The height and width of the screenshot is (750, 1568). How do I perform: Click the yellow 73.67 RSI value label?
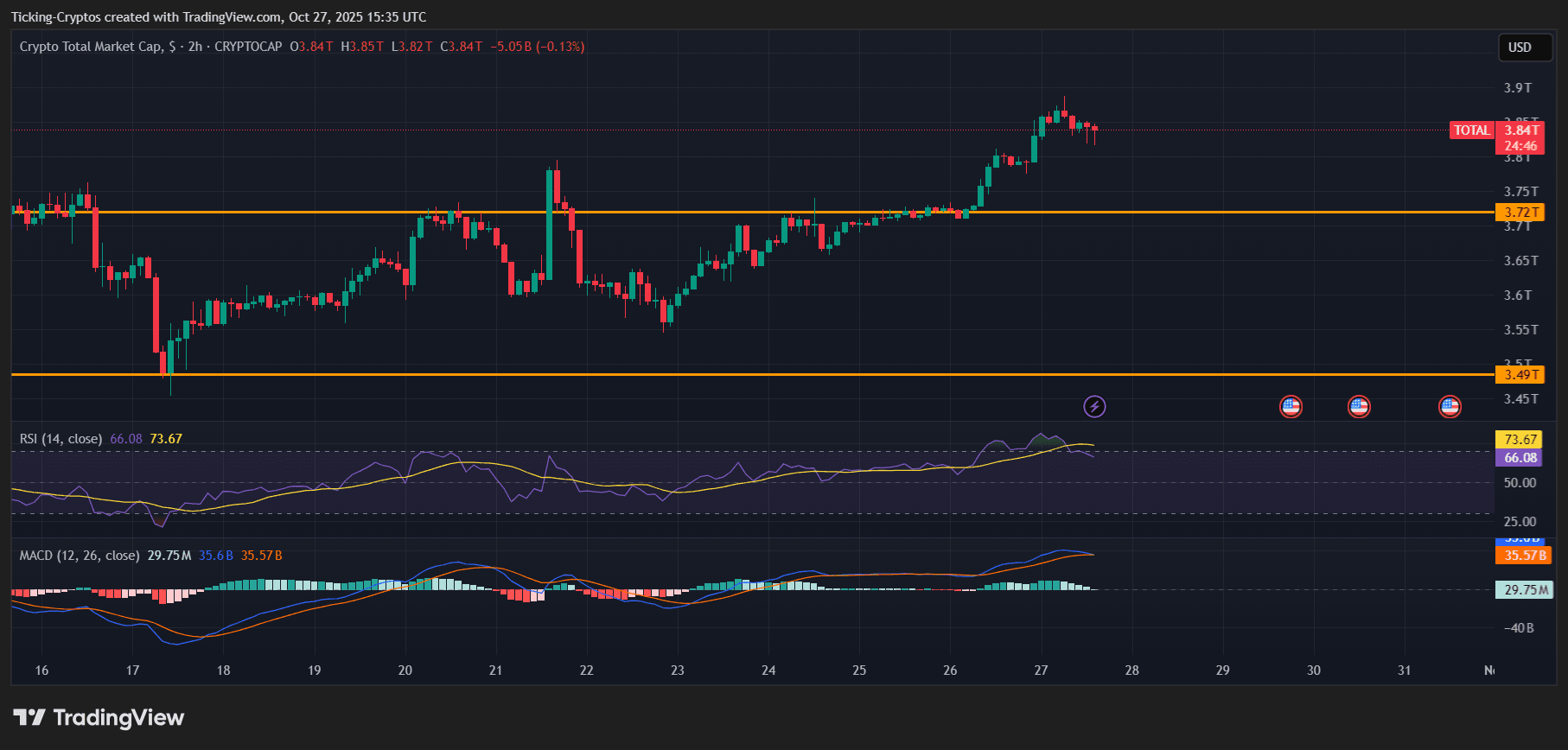(1520, 440)
